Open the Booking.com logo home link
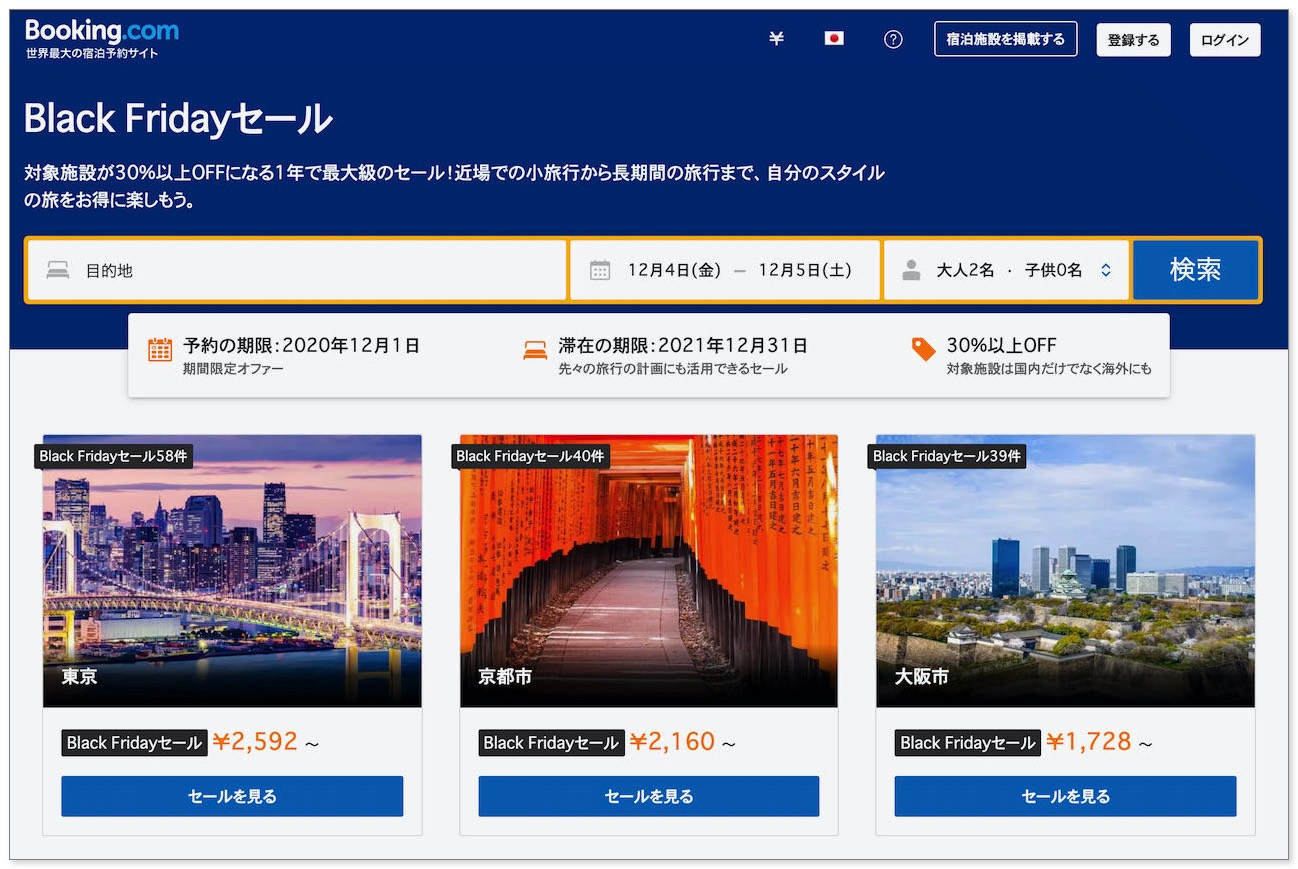 101,32
